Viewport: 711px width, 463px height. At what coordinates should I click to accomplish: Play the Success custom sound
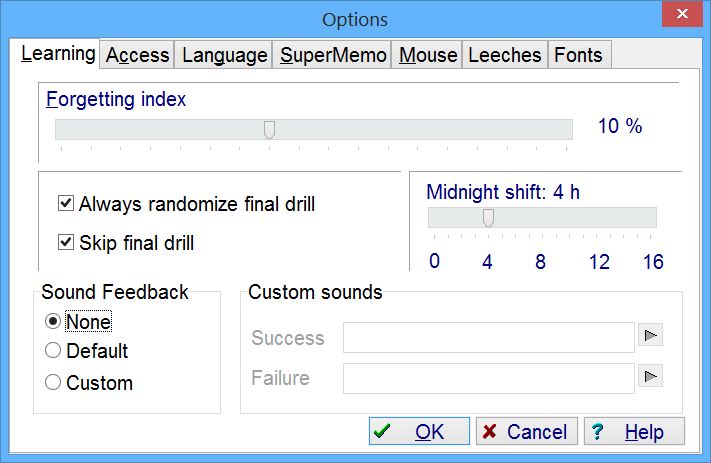pos(651,337)
